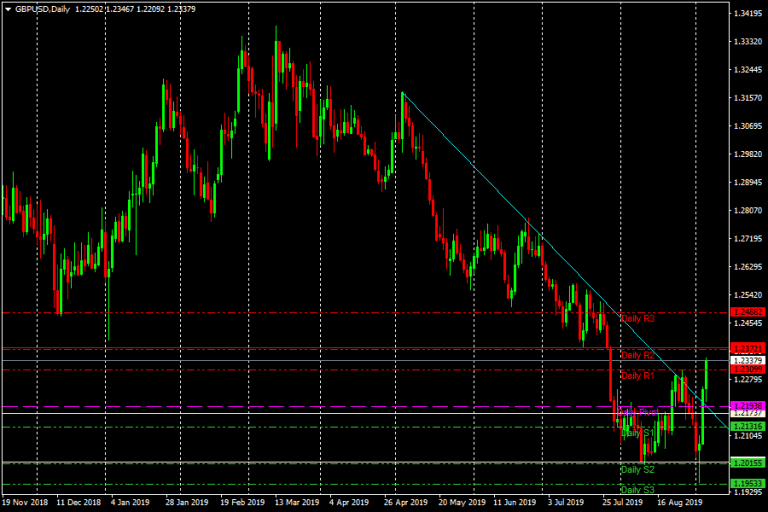Click the Daily R2 line label
768x512 pixels.
click(x=637, y=355)
